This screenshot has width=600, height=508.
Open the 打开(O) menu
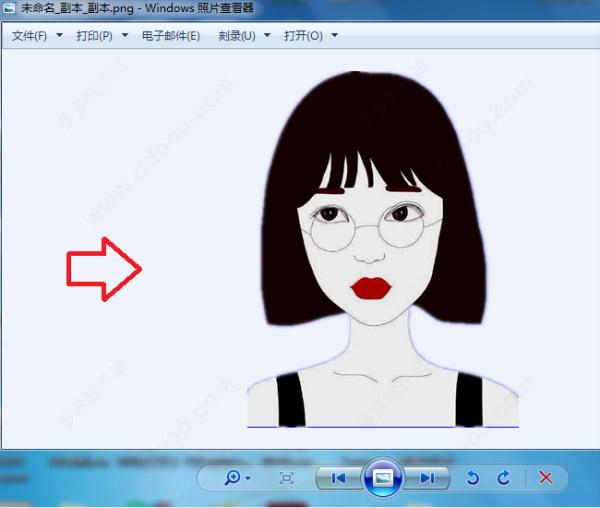coord(303,36)
